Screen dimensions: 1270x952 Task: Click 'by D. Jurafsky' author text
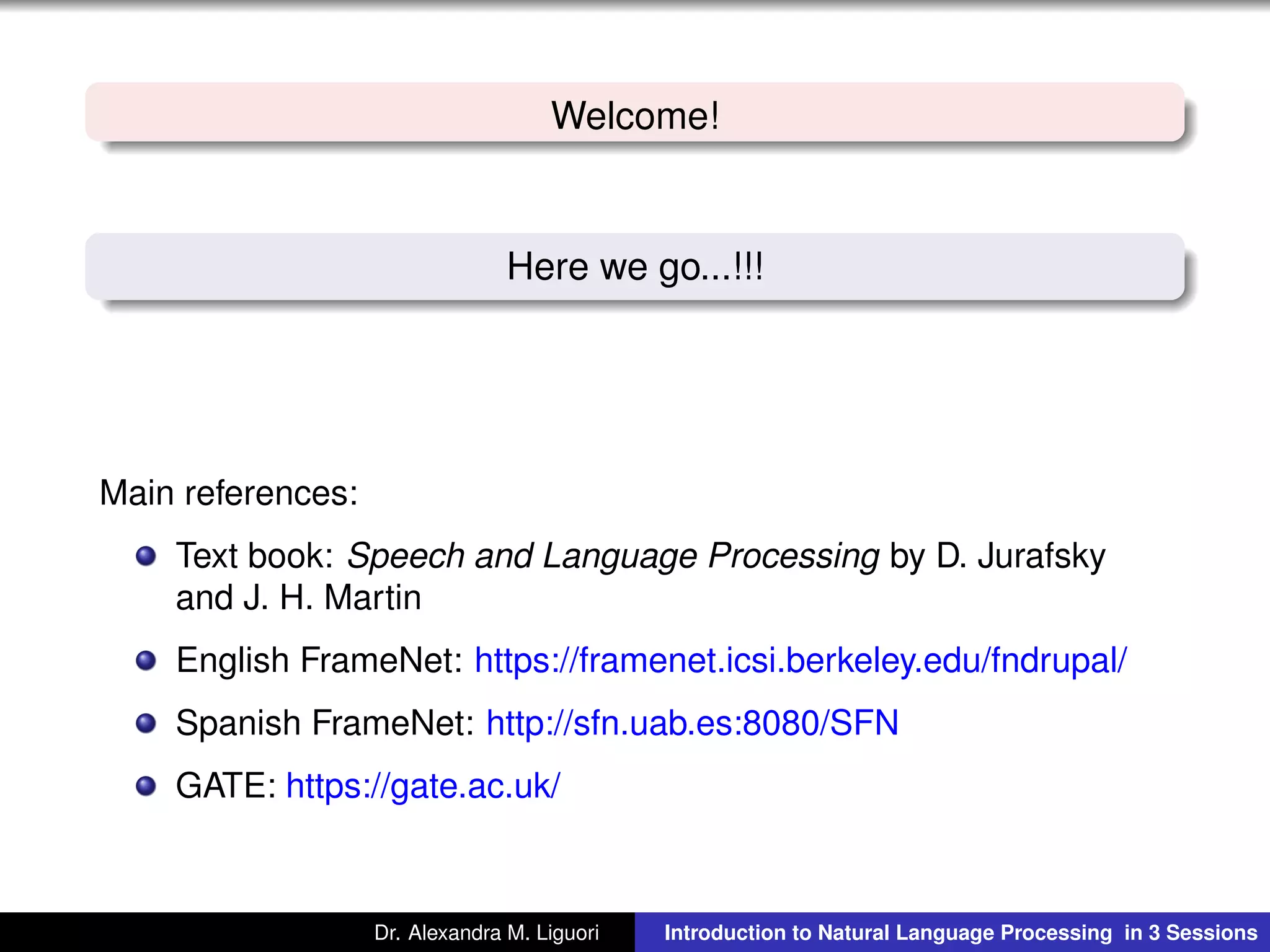[x=997, y=556]
